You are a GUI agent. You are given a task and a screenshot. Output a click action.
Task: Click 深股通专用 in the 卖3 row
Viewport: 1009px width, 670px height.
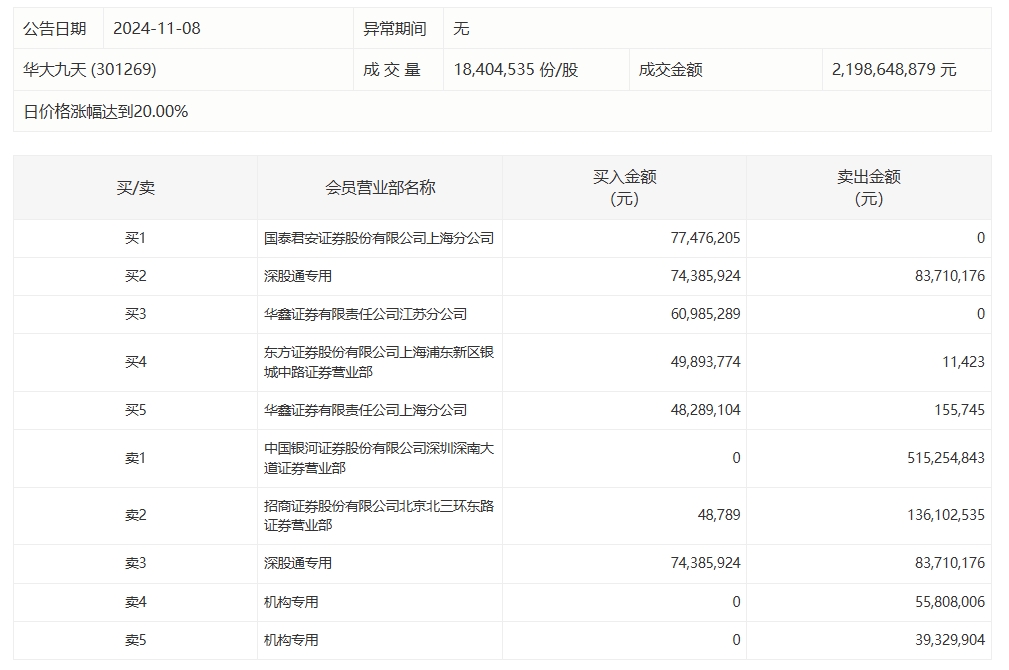pyautogui.click(x=298, y=564)
